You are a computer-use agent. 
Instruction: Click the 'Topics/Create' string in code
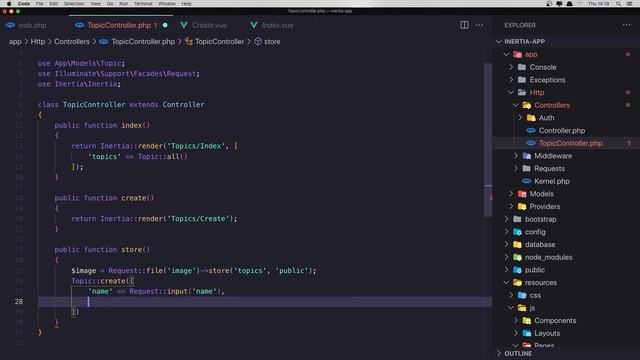click(198, 219)
